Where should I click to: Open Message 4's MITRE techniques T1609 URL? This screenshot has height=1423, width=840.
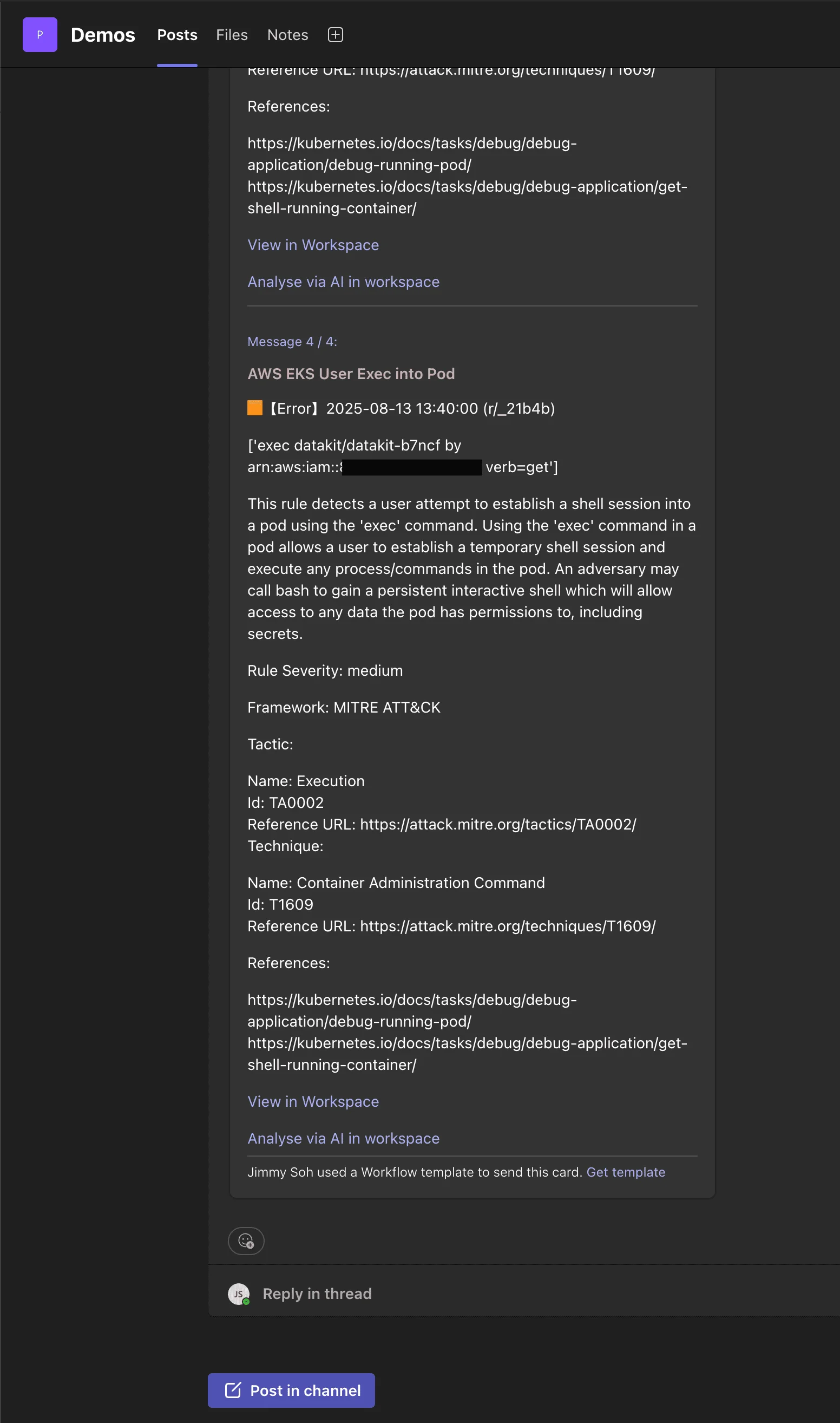point(508,926)
